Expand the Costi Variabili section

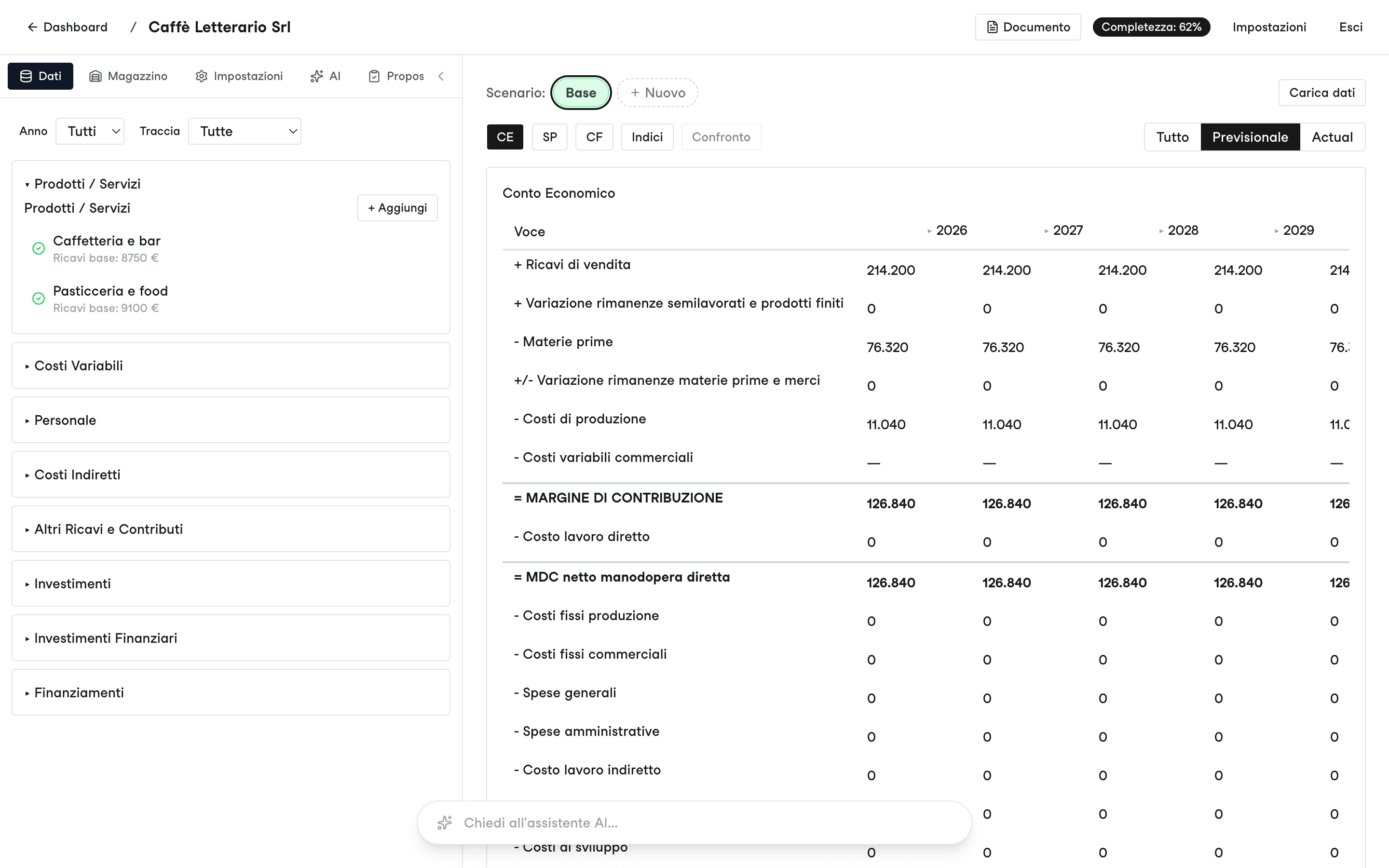click(x=231, y=366)
